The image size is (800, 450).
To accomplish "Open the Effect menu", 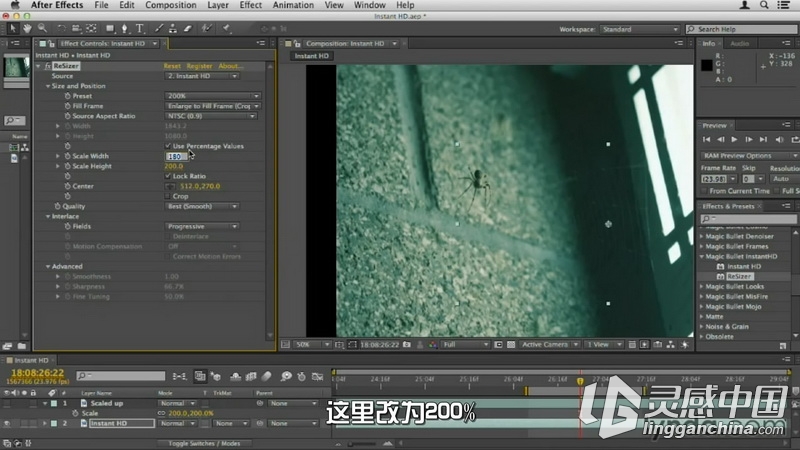I will 251,5.
